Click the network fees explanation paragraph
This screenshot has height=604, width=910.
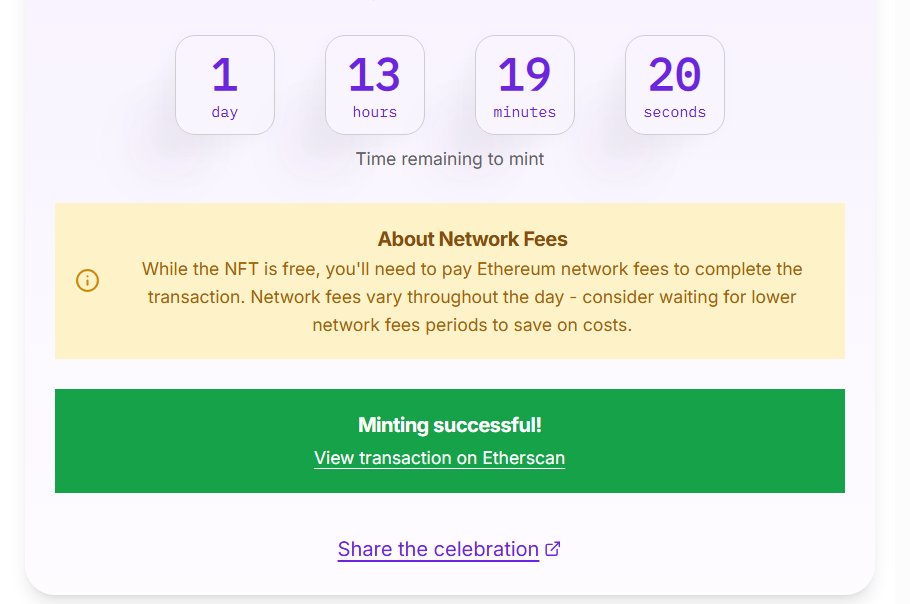click(472, 297)
